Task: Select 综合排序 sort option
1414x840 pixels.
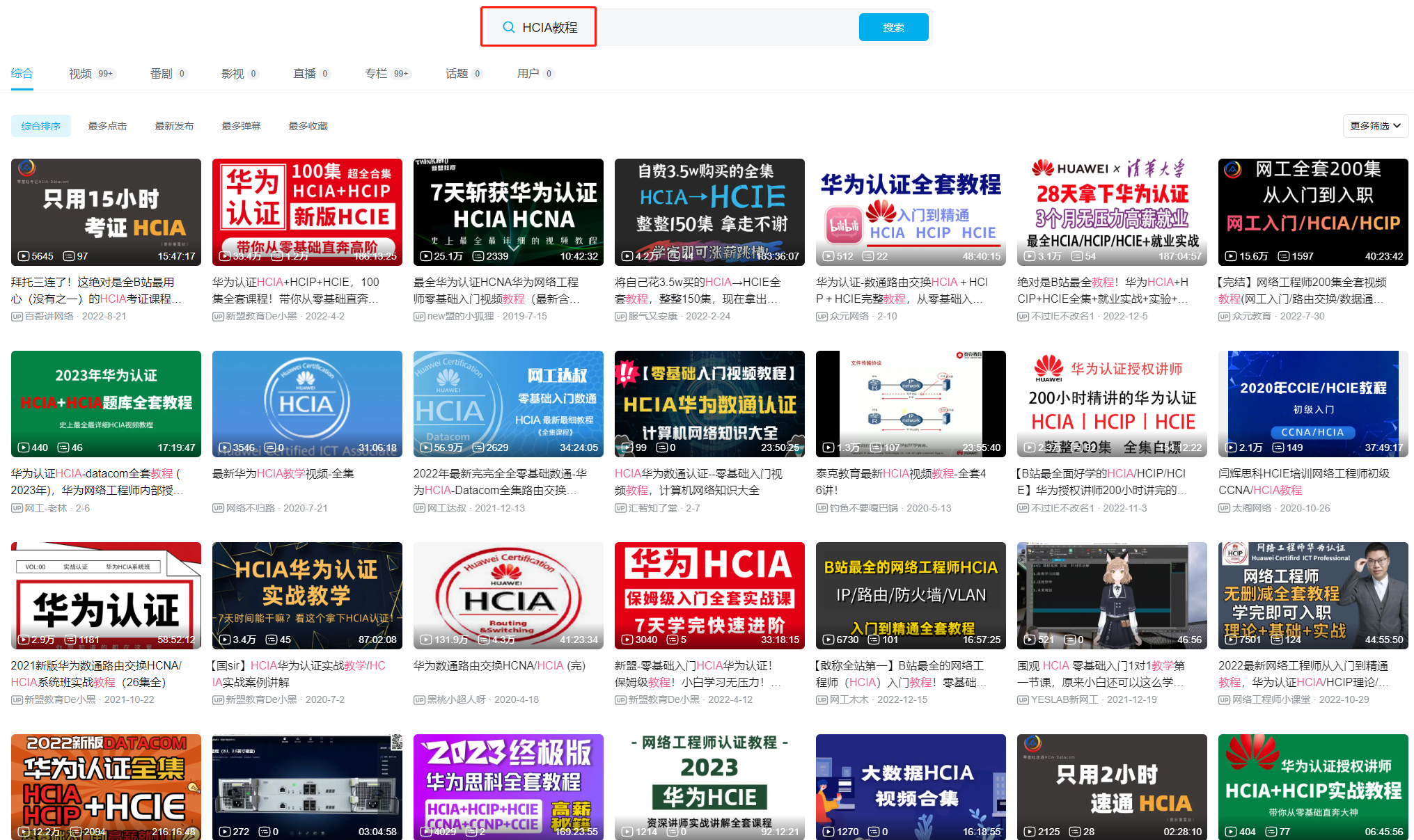Action: pos(40,126)
